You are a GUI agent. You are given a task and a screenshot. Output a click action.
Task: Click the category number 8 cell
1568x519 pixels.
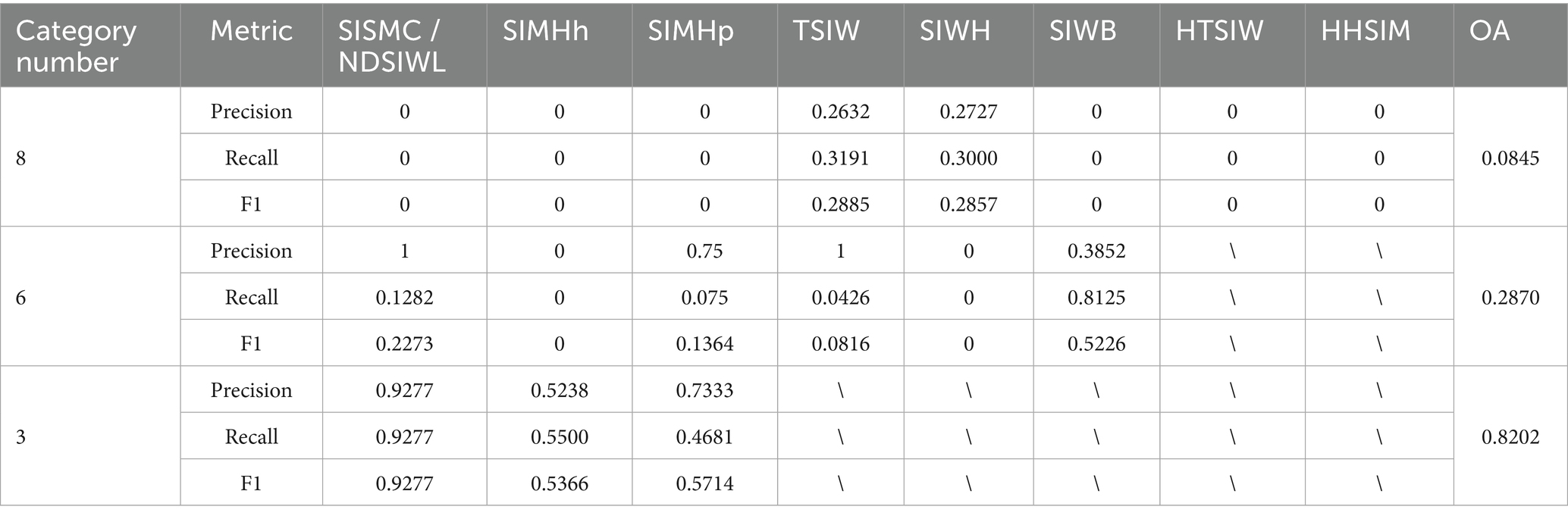pyautogui.click(x=21, y=158)
